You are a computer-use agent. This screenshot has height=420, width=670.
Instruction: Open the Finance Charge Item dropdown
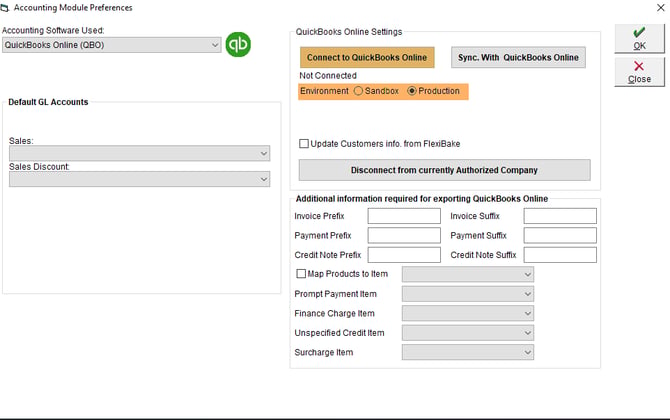tap(468, 313)
